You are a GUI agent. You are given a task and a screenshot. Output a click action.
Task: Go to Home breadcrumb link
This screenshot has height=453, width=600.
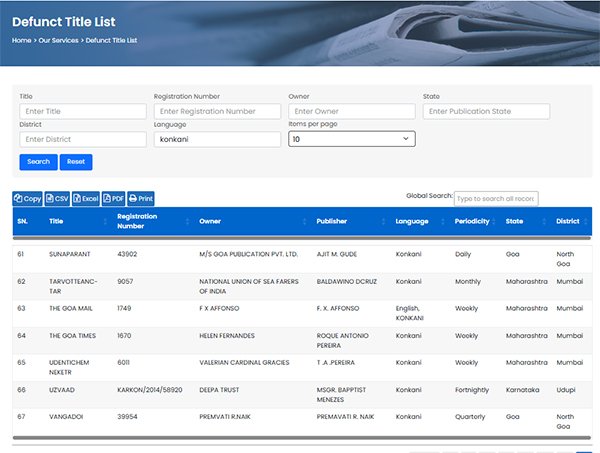coord(21,40)
